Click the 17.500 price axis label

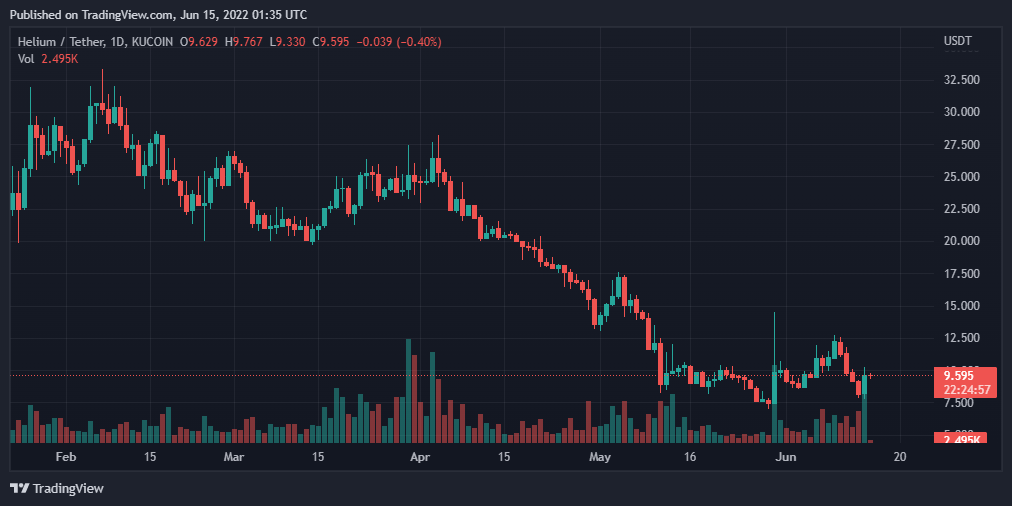[x=962, y=274]
